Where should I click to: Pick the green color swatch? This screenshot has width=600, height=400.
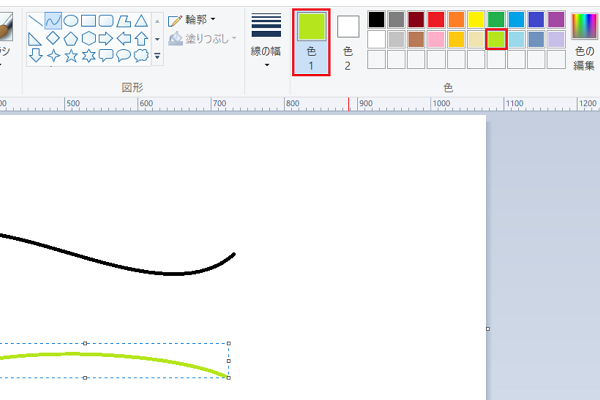[496, 20]
